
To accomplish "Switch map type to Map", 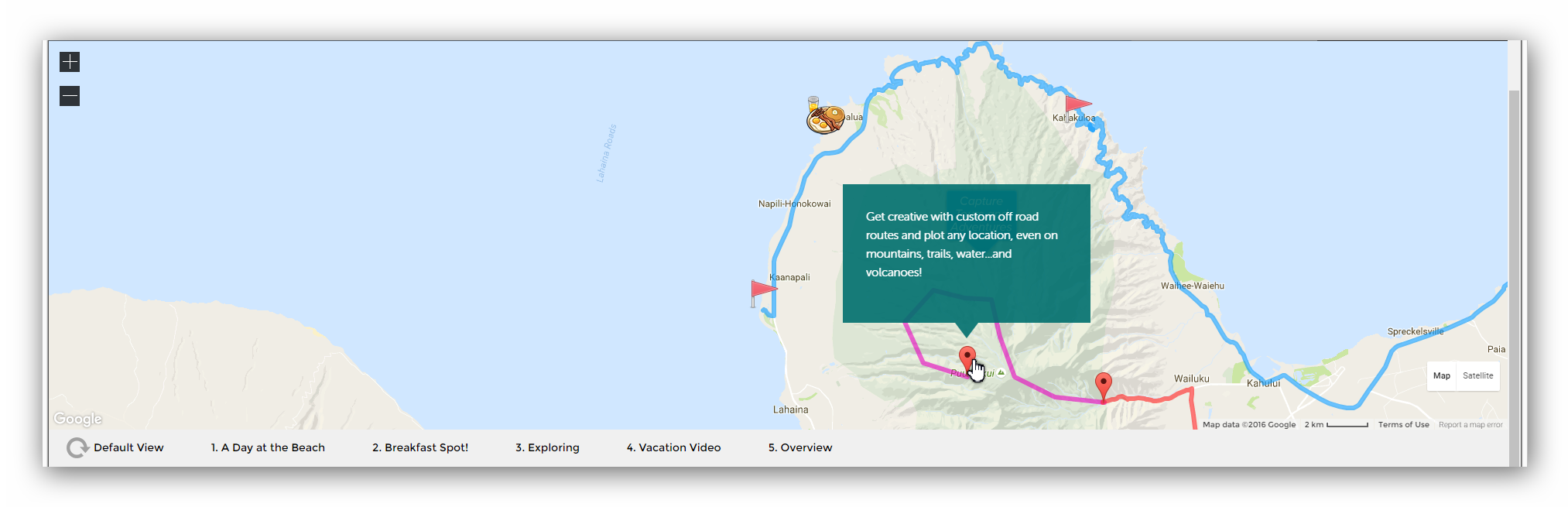I will tap(1441, 376).
